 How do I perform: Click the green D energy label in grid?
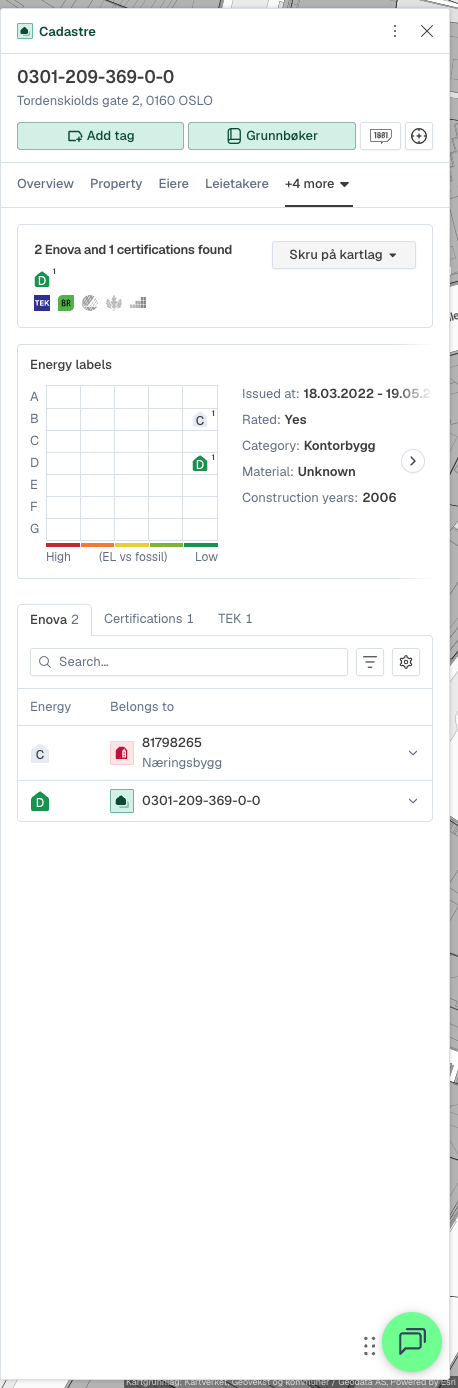click(200, 463)
